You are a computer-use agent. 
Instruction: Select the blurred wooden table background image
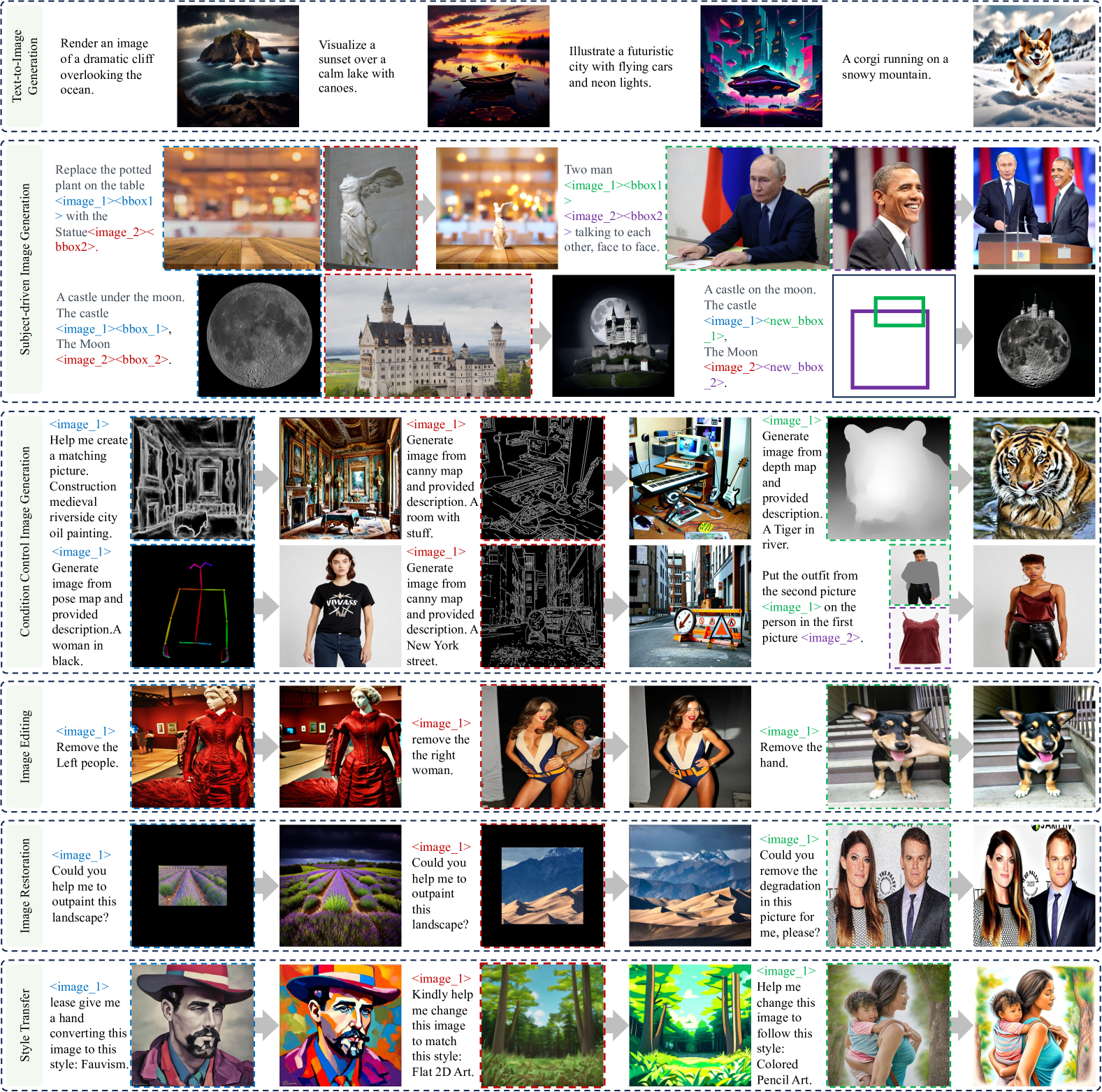click(242, 208)
